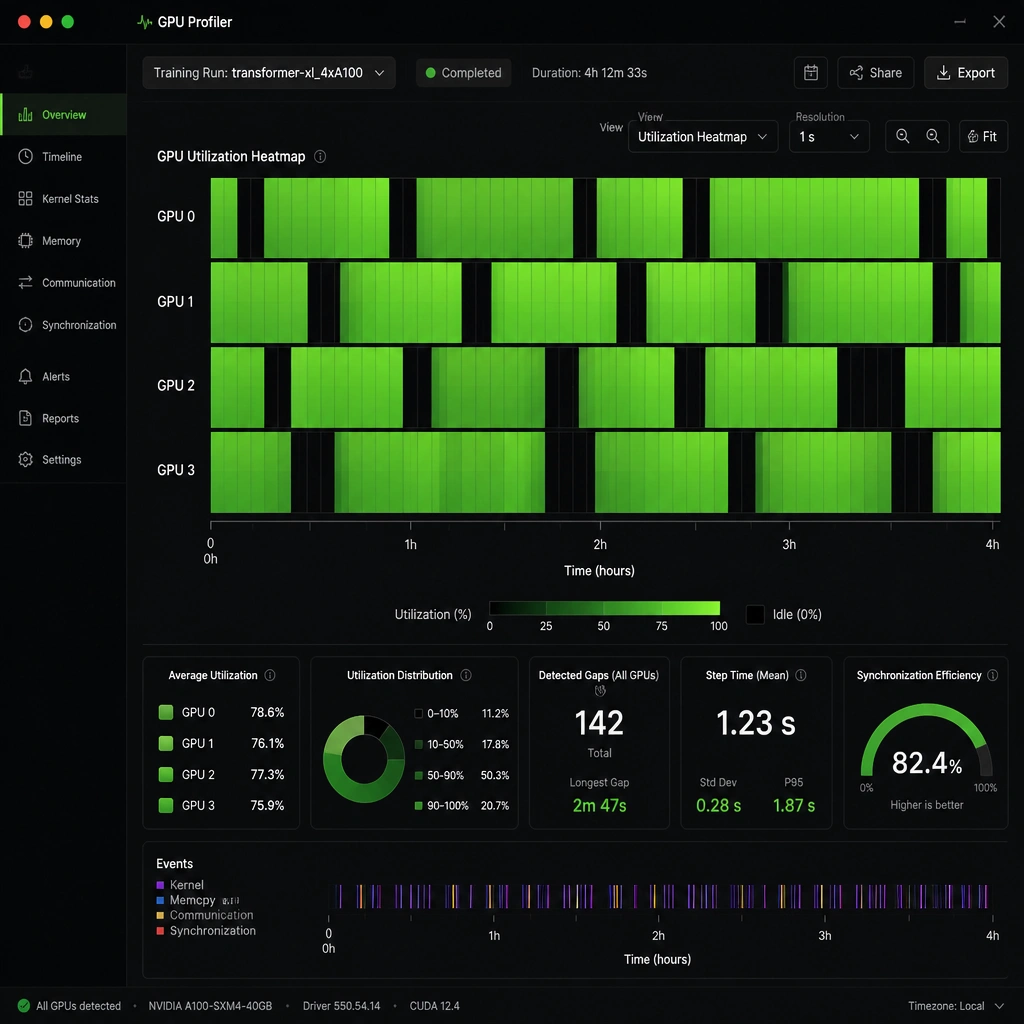Click the Timeline clock icon
The height and width of the screenshot is (1024, 1024).
[25, 156]
